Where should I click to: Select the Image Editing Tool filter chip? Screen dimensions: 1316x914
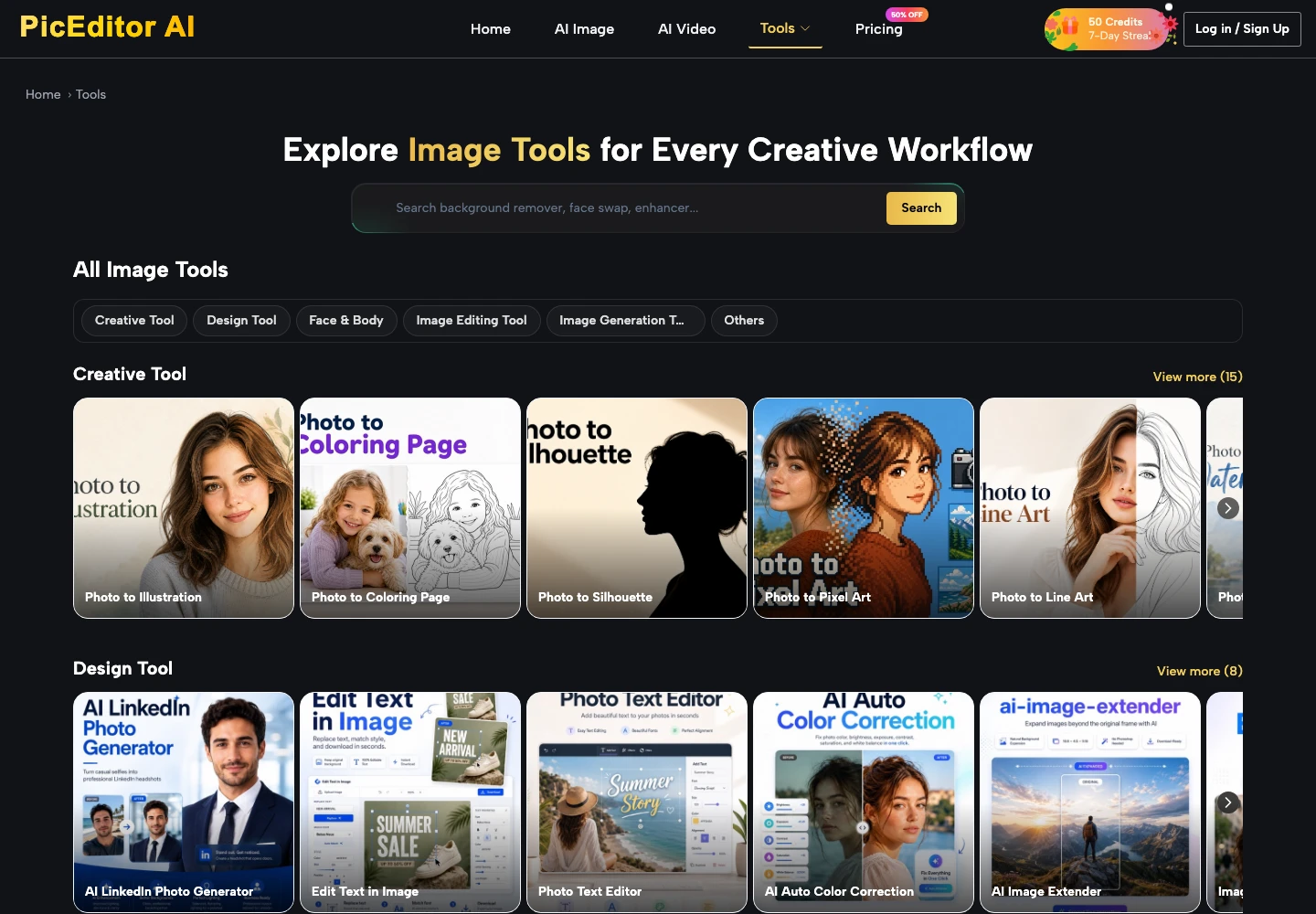(472, 321)
